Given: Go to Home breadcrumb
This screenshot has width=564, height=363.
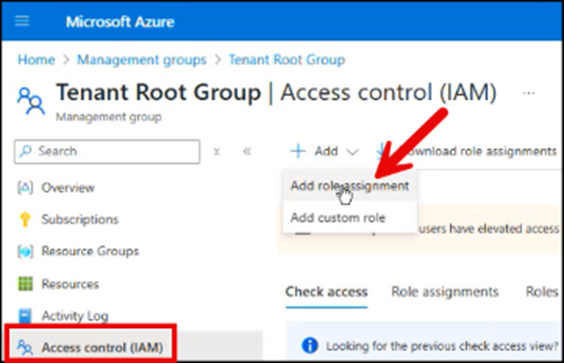Looking at the screenshot, I should [x=36, y=60].
